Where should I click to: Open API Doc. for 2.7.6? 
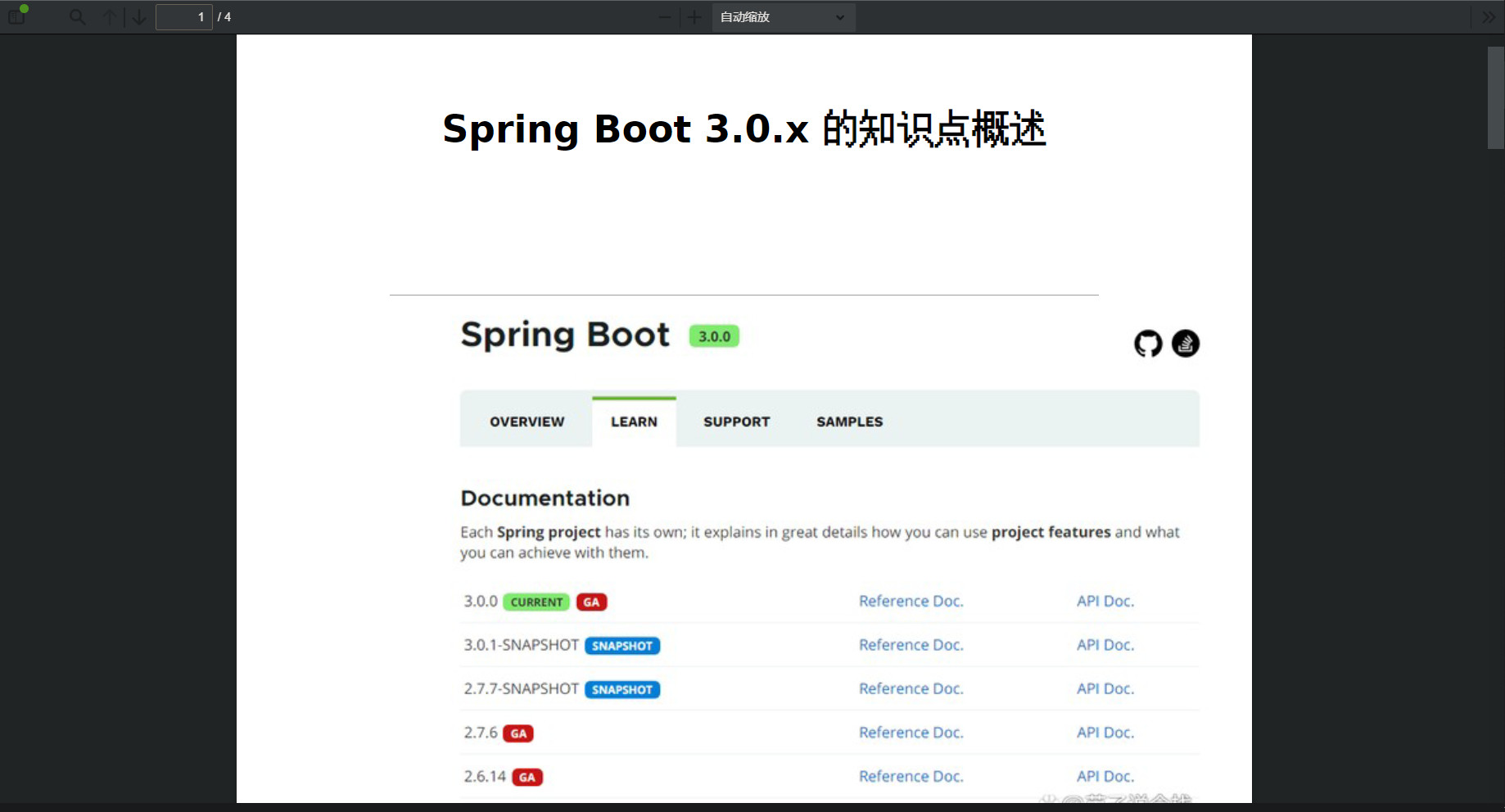(1105, 733)
